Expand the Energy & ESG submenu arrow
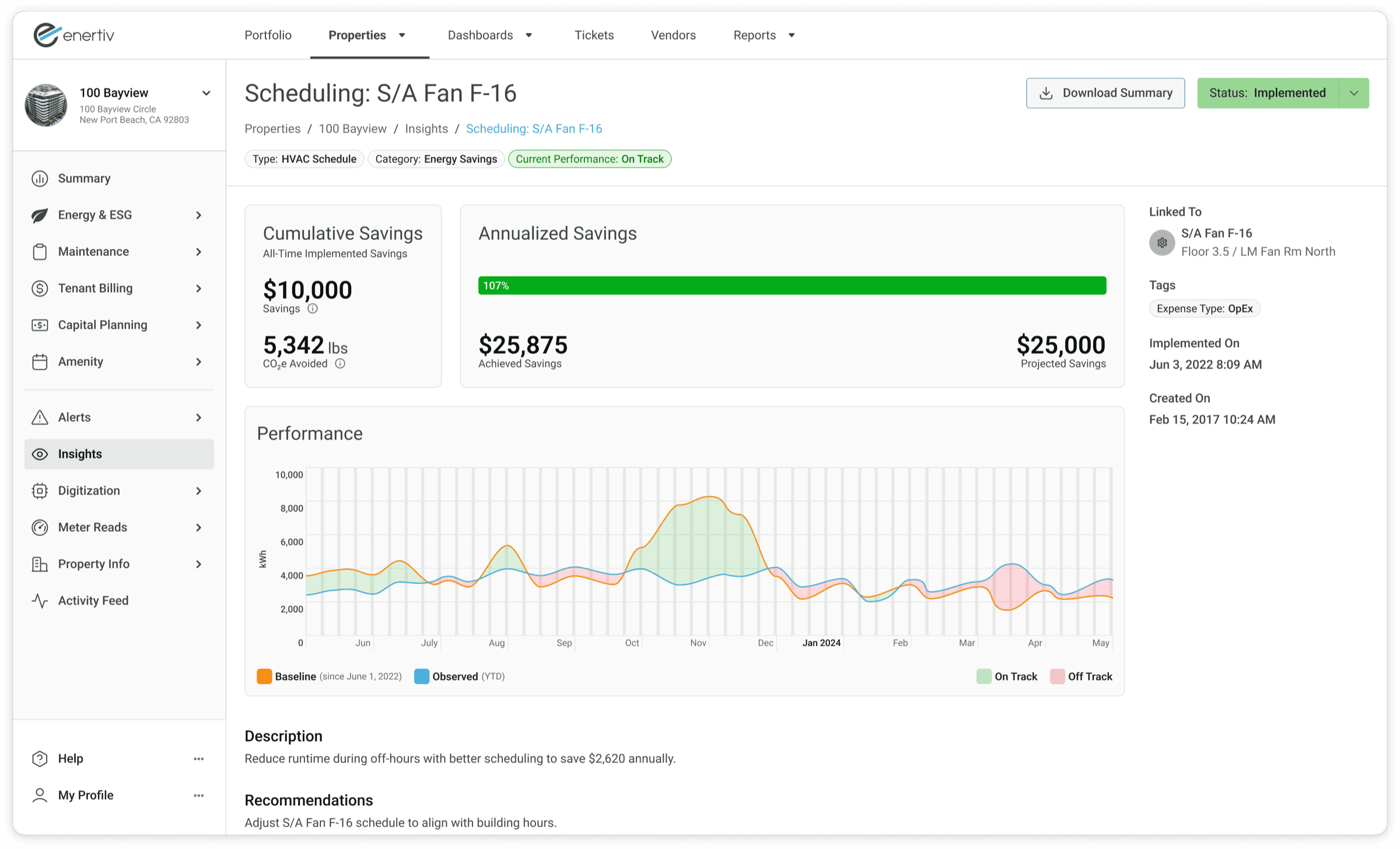This screenshot has height=849, width=1400. 199,215
